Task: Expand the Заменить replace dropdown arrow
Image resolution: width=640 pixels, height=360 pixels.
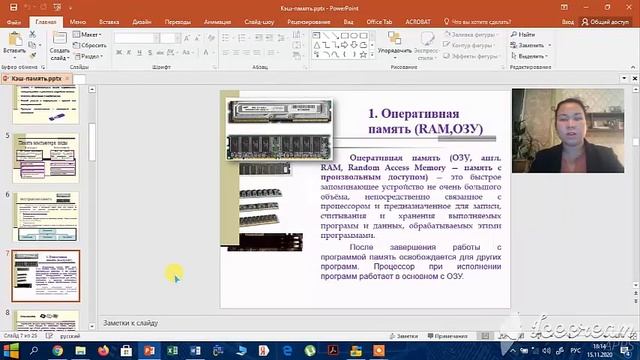Action: 550,45
